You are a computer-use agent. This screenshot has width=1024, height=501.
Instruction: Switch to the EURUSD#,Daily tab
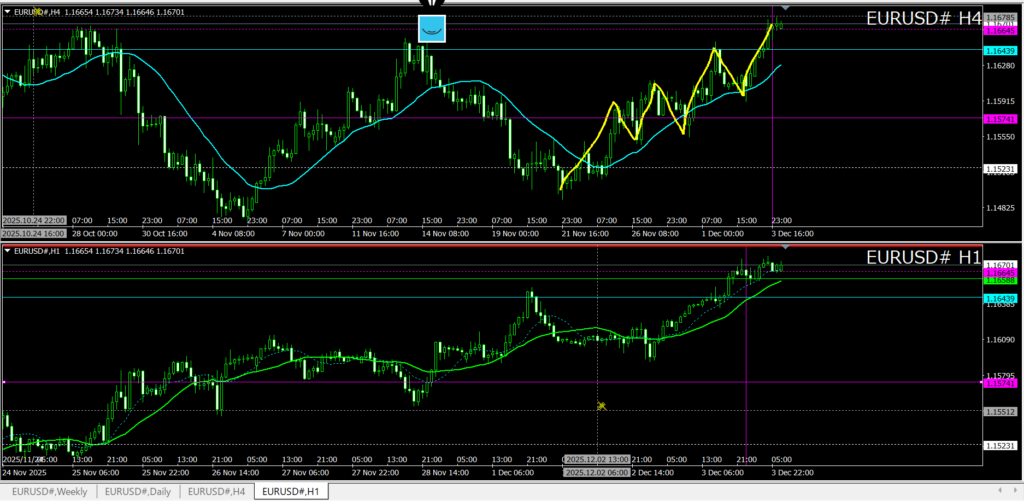(x=139, y=491)
